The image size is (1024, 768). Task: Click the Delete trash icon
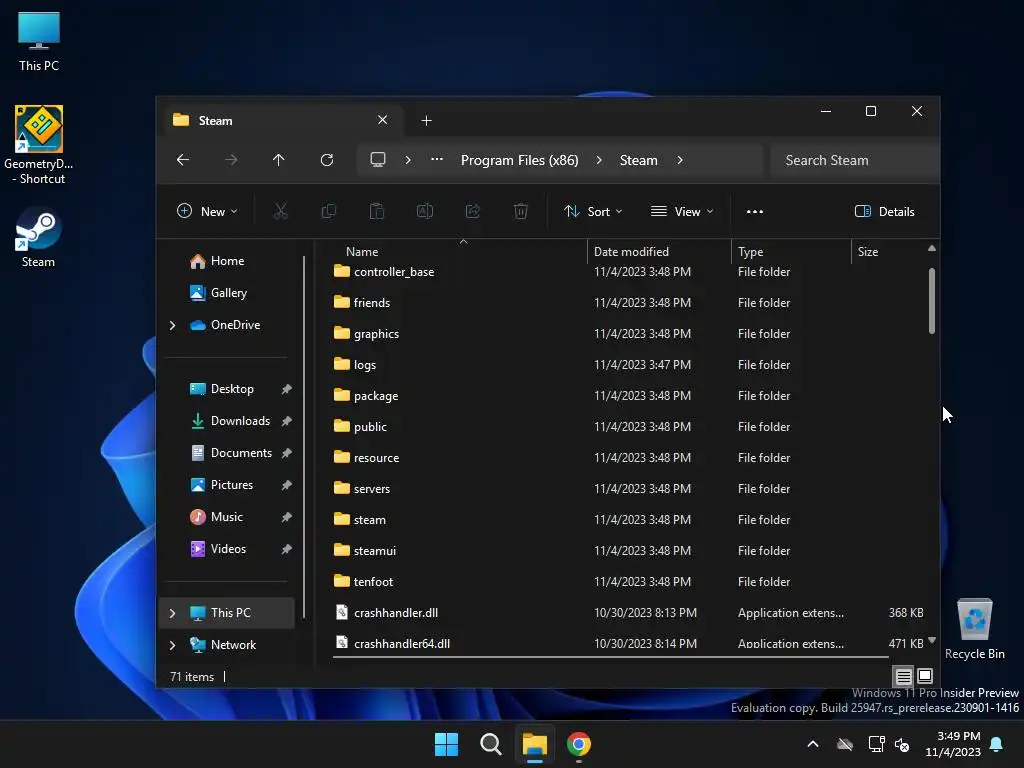pos(520,211)
